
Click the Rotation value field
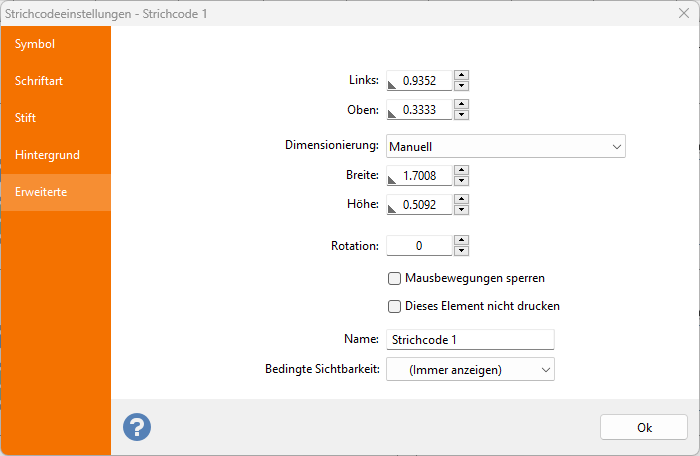(x=419, y=246)
